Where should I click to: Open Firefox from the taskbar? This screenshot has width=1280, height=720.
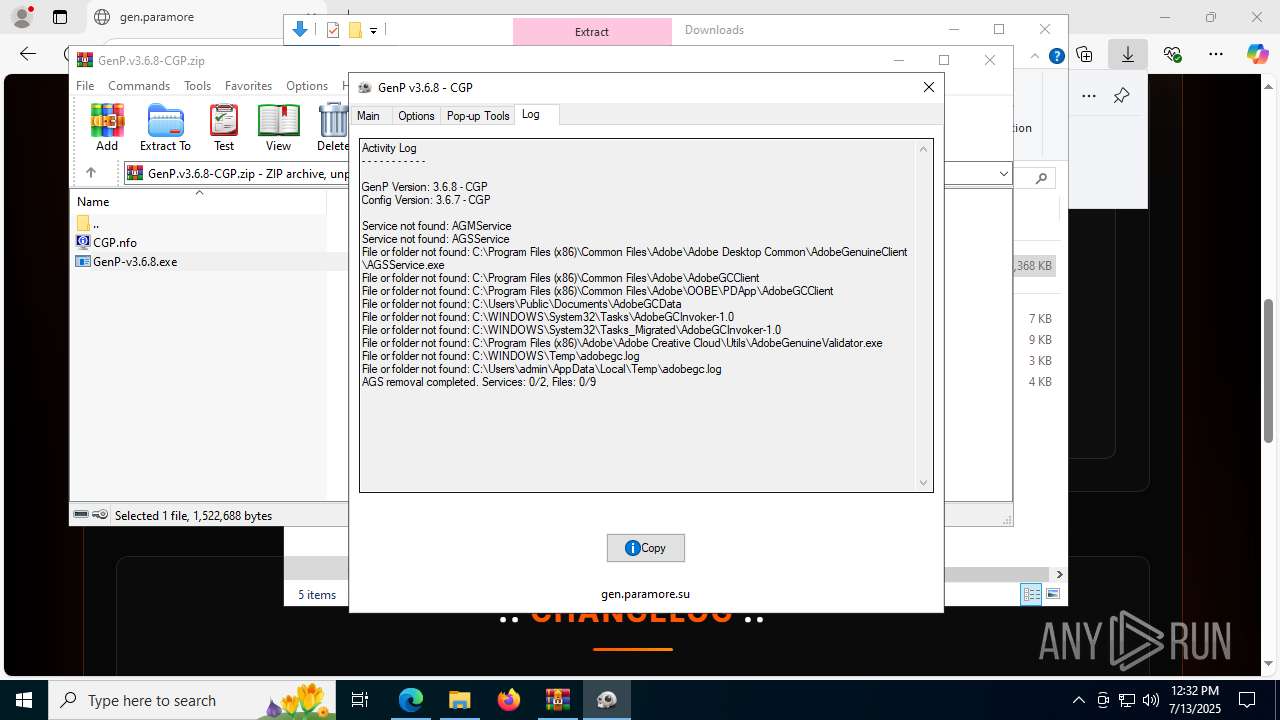pyautogui.click(x=509, y=700)
